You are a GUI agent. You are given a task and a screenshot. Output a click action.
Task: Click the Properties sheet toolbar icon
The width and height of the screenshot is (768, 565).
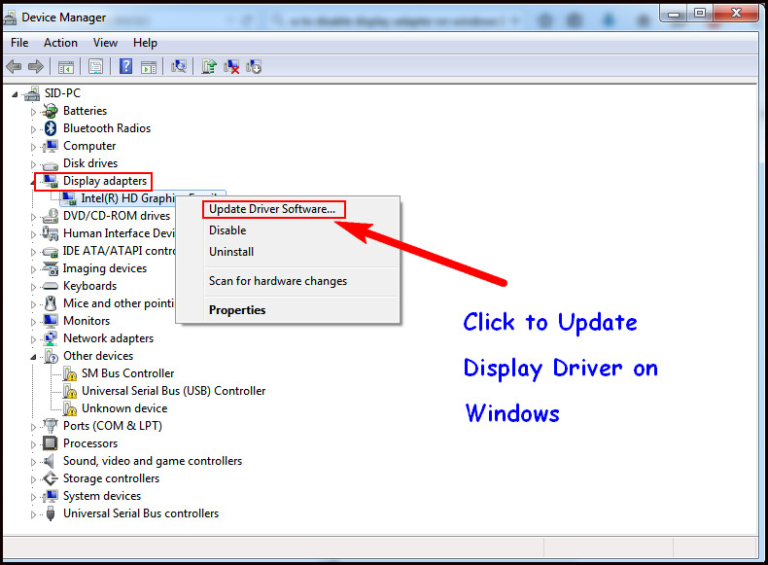[x=96, y=66]
